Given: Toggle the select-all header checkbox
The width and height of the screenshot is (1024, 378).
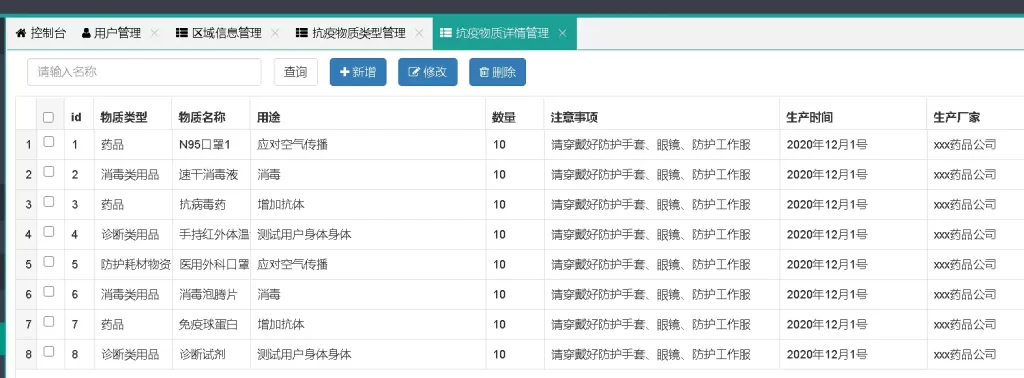Looking at the screenshot, I should pos(48,118).
